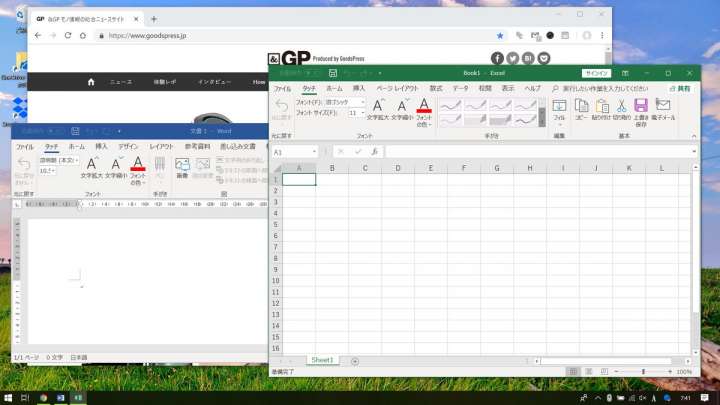Click the add new sheet plus icon

355,361
